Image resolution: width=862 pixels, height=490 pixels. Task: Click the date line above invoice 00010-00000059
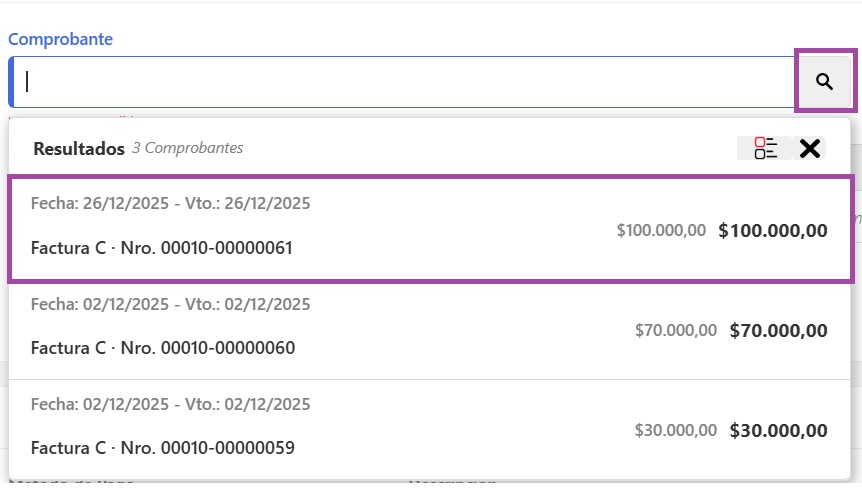point(170,404)
